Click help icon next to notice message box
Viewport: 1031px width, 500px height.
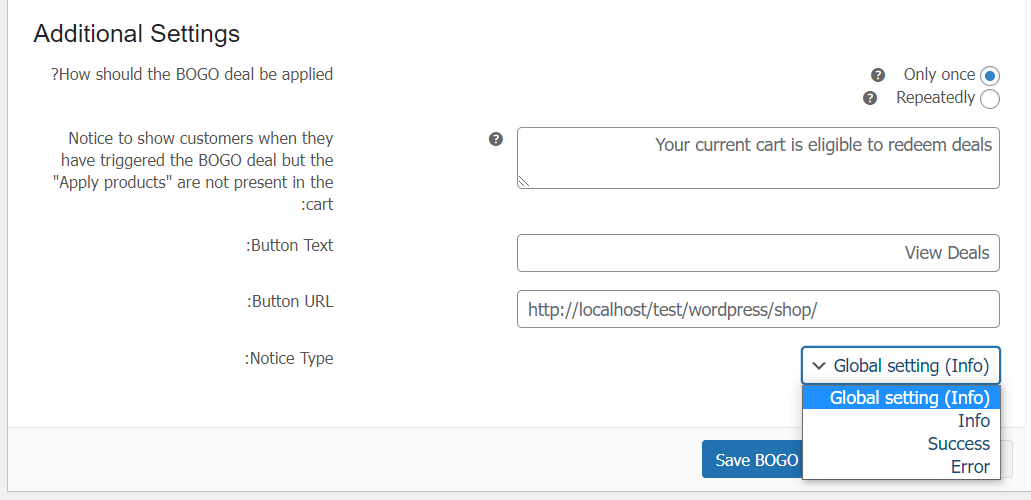coord(496,139)
